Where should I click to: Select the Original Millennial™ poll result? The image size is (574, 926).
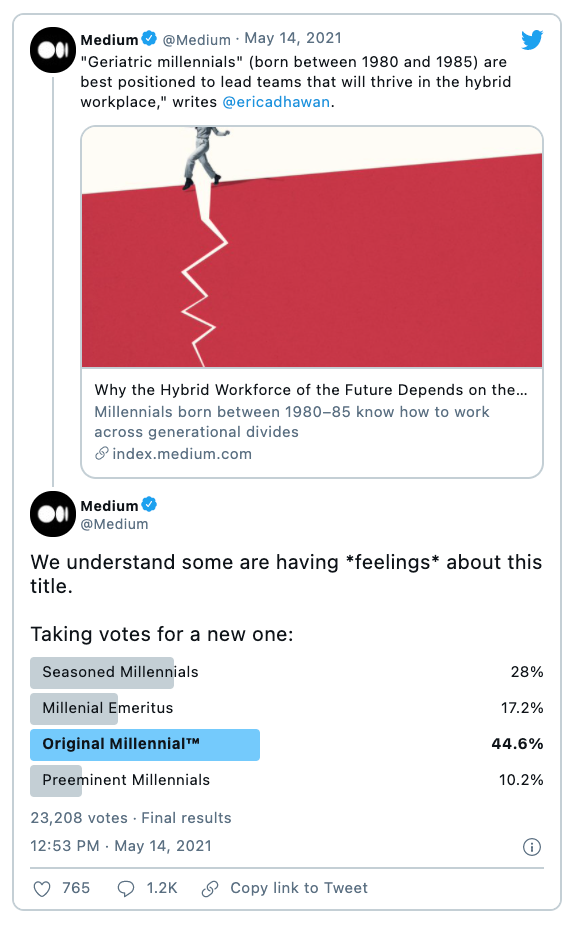[287, 745]
